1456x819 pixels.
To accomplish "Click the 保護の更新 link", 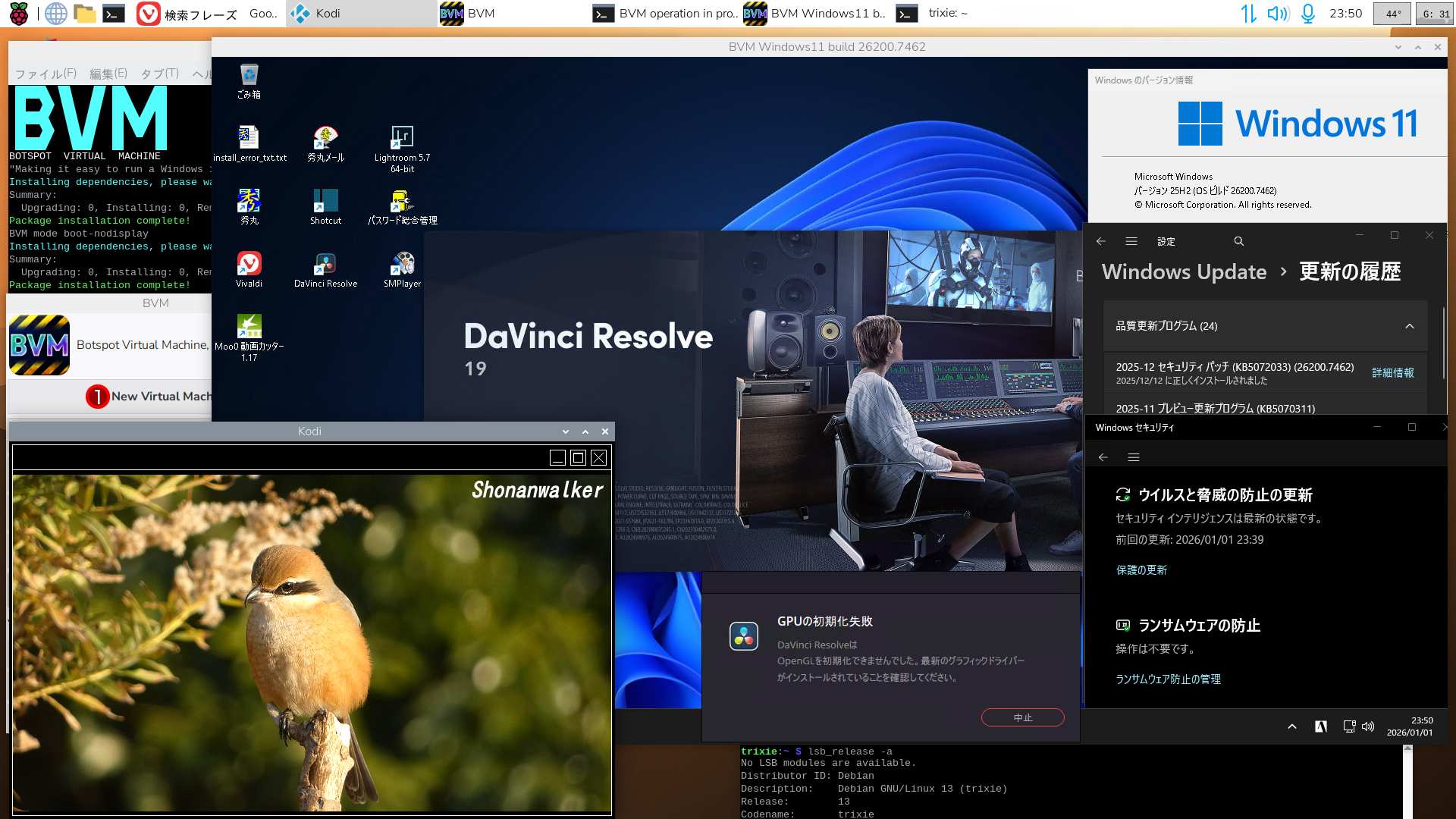I will tap(1141, 570).
